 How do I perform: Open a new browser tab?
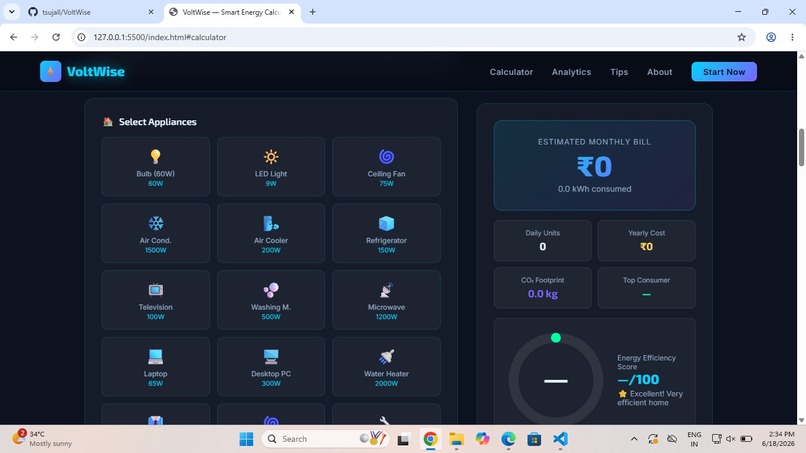312,12
